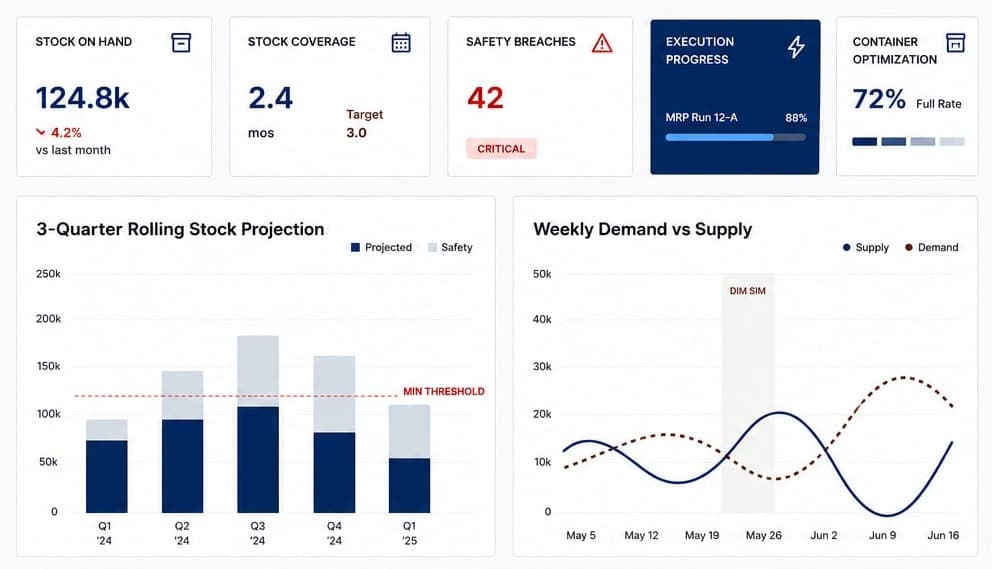
Task: Click the MRP Run 12-A progress bar
Action: pyautogui.click(x=735, y=137)
